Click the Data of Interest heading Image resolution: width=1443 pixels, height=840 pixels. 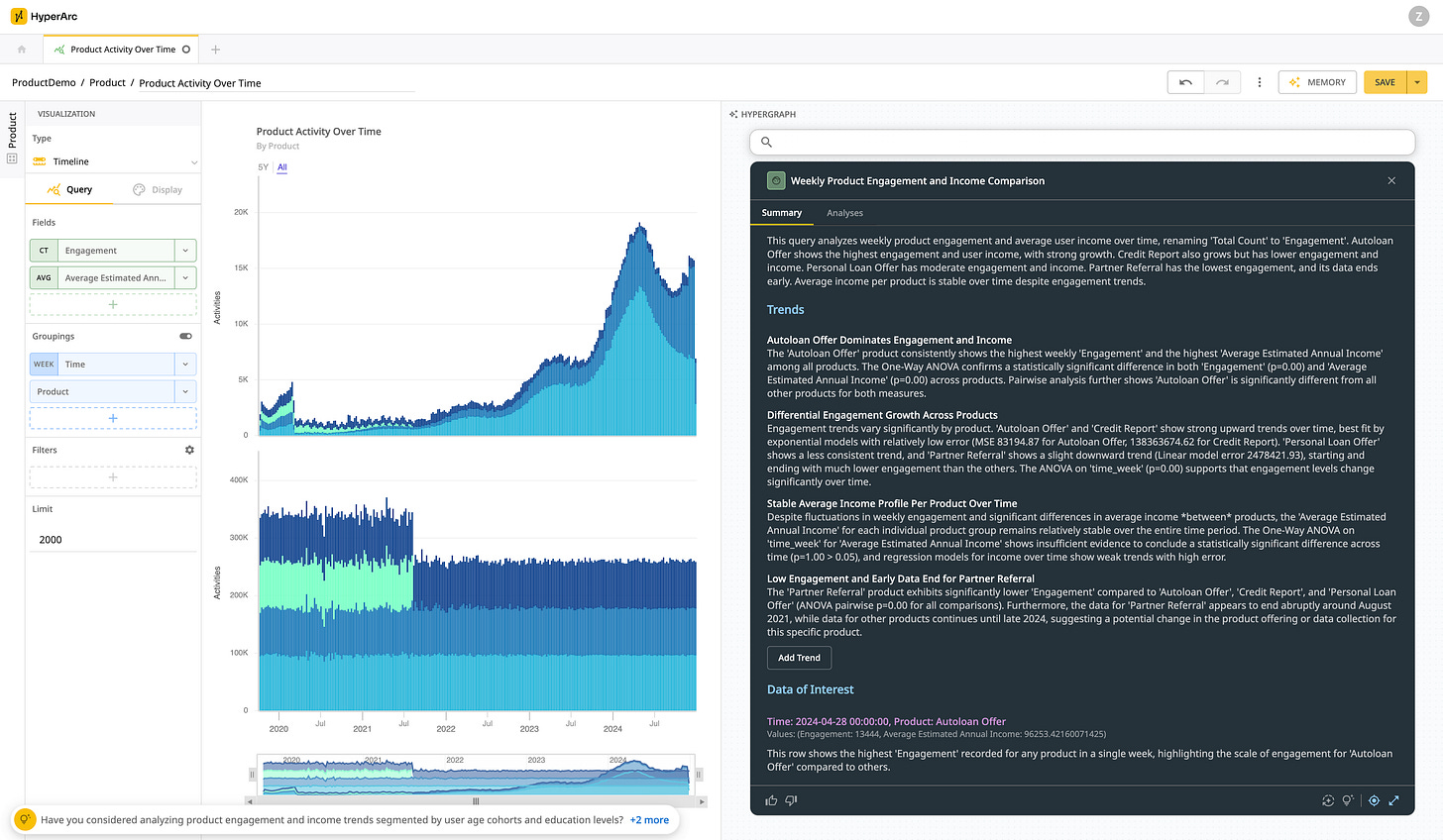(x=810, y=689)
